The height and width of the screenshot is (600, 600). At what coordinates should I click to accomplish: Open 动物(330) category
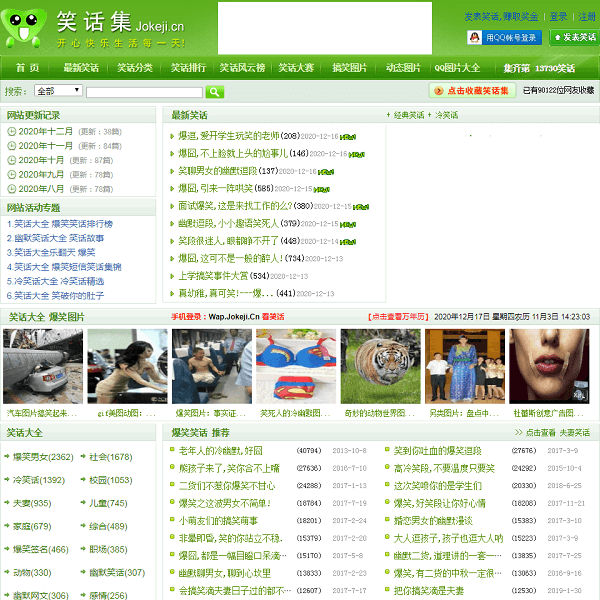(32, 572)
